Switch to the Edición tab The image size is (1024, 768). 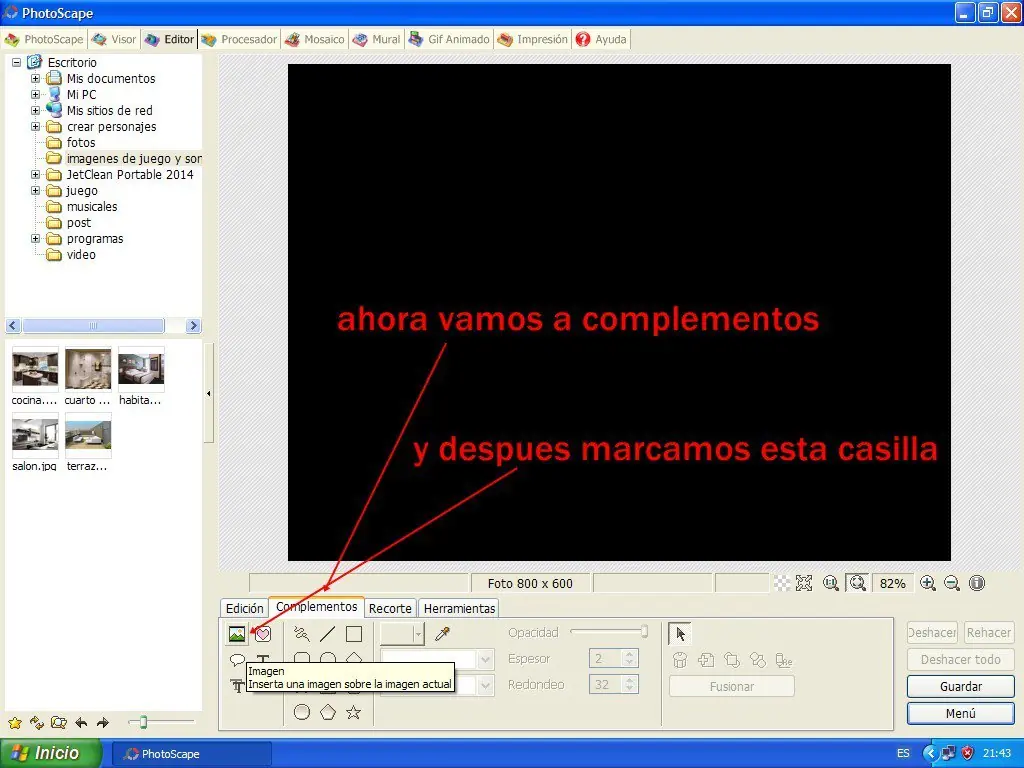[x=244, y=608]
